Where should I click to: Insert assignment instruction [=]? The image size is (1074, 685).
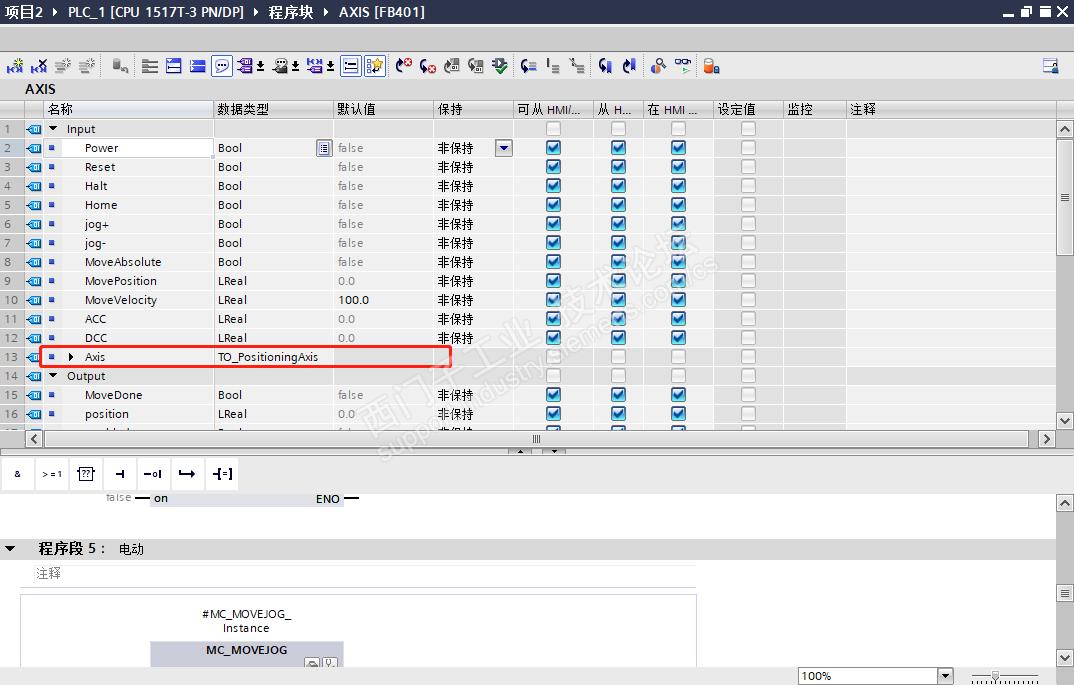pos(222,474)
